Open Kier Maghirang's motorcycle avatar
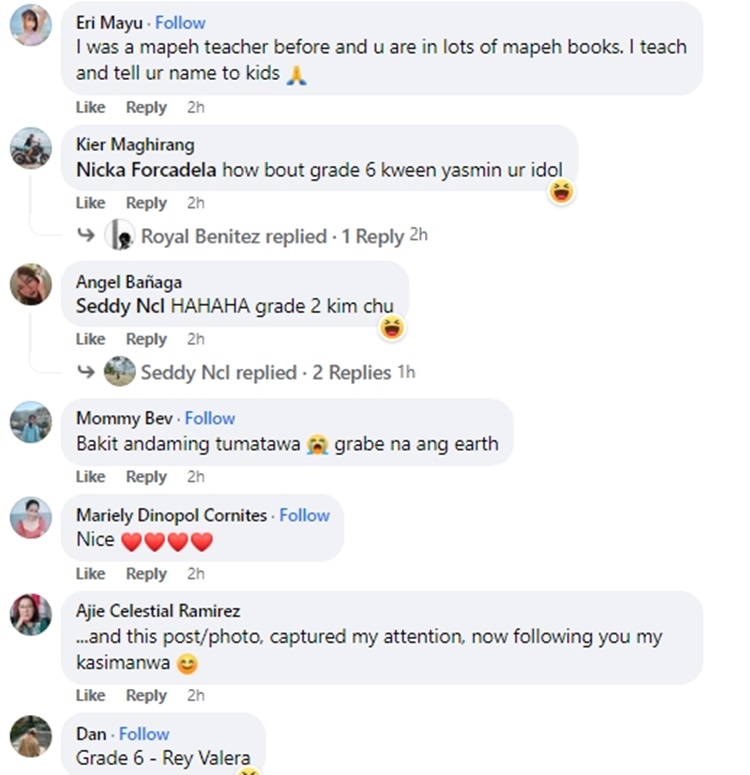750x775 pixels. tap(31, 148)
